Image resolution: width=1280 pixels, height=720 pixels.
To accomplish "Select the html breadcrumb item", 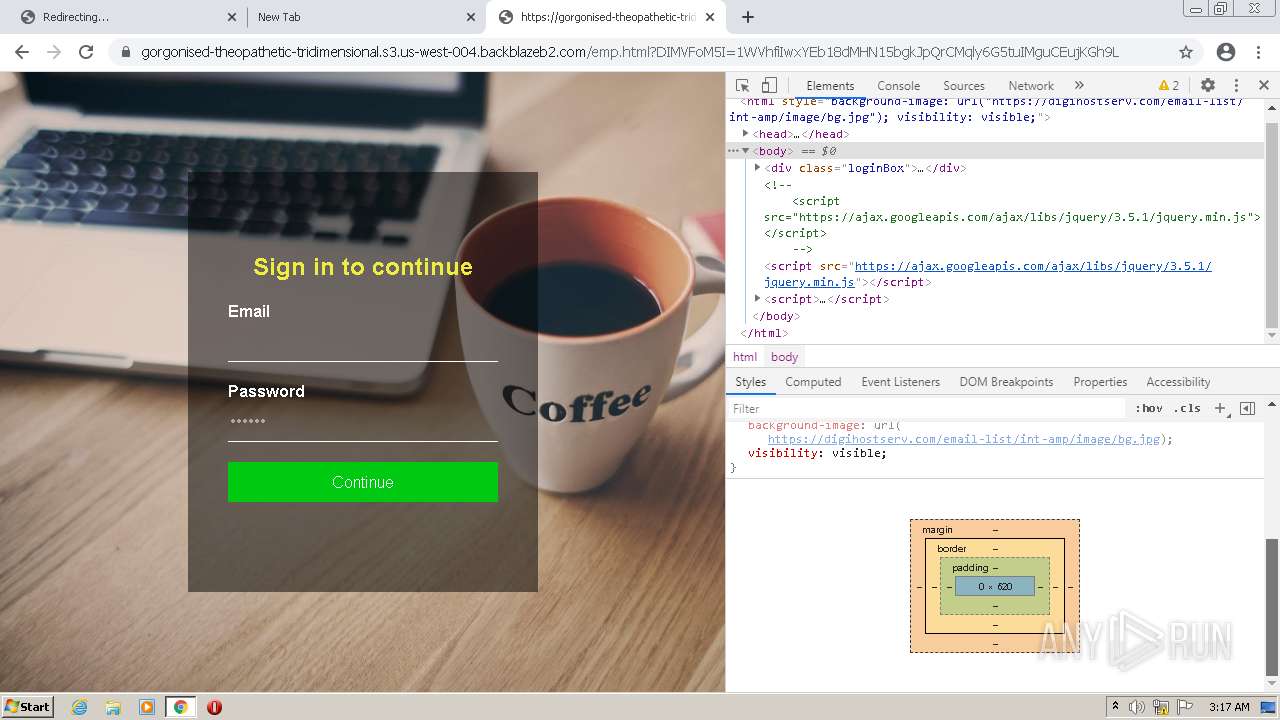I will tap(745, 357).
